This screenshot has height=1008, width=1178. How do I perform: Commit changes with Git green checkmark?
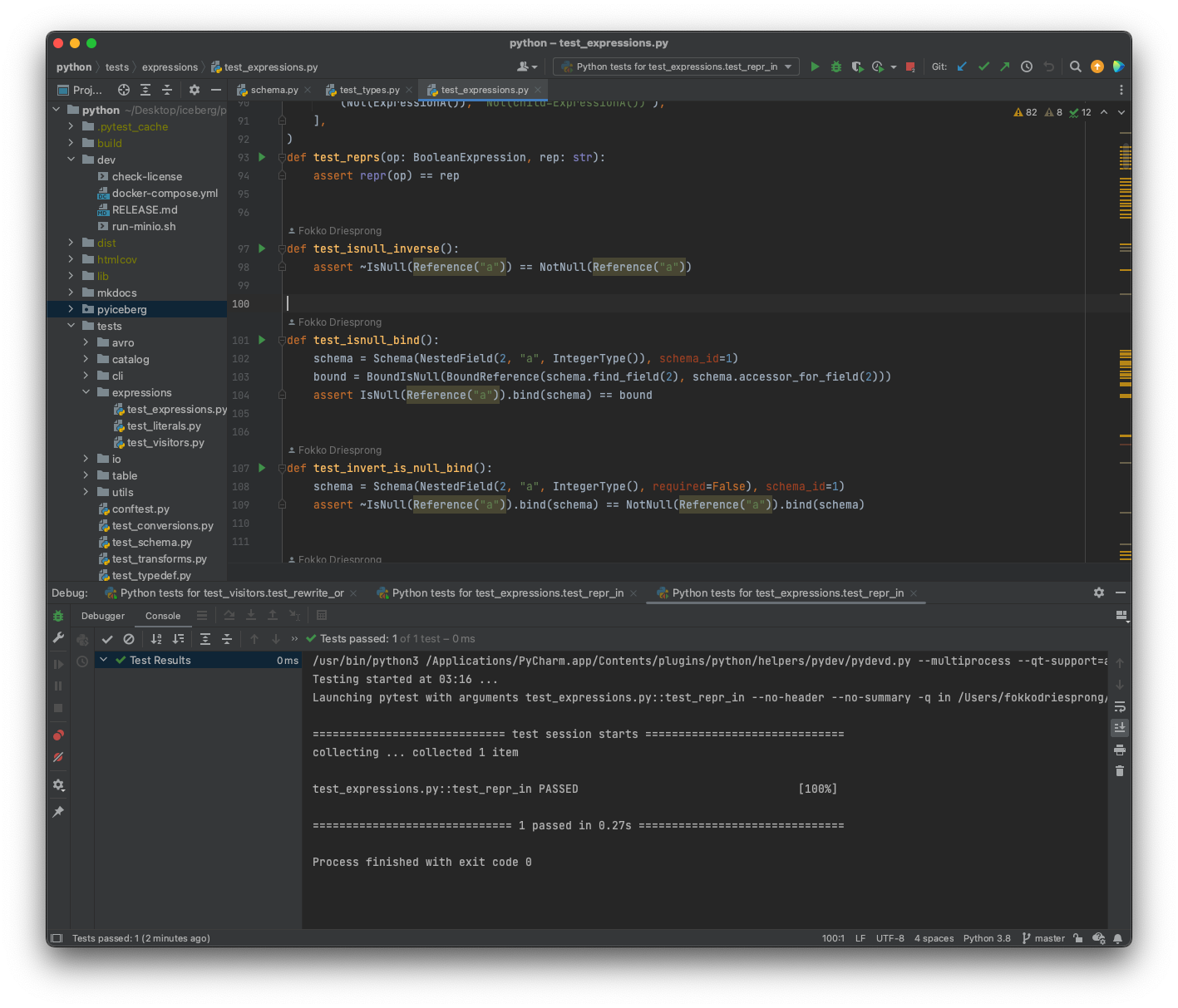point(983,66)
